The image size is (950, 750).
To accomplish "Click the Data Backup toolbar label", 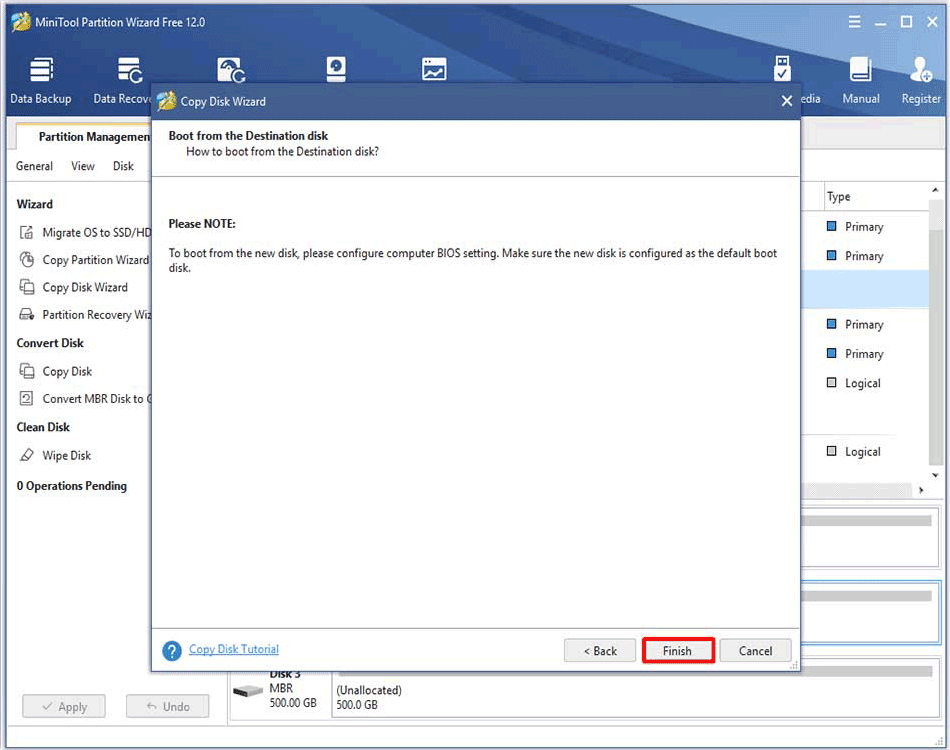I will [41, 99].
